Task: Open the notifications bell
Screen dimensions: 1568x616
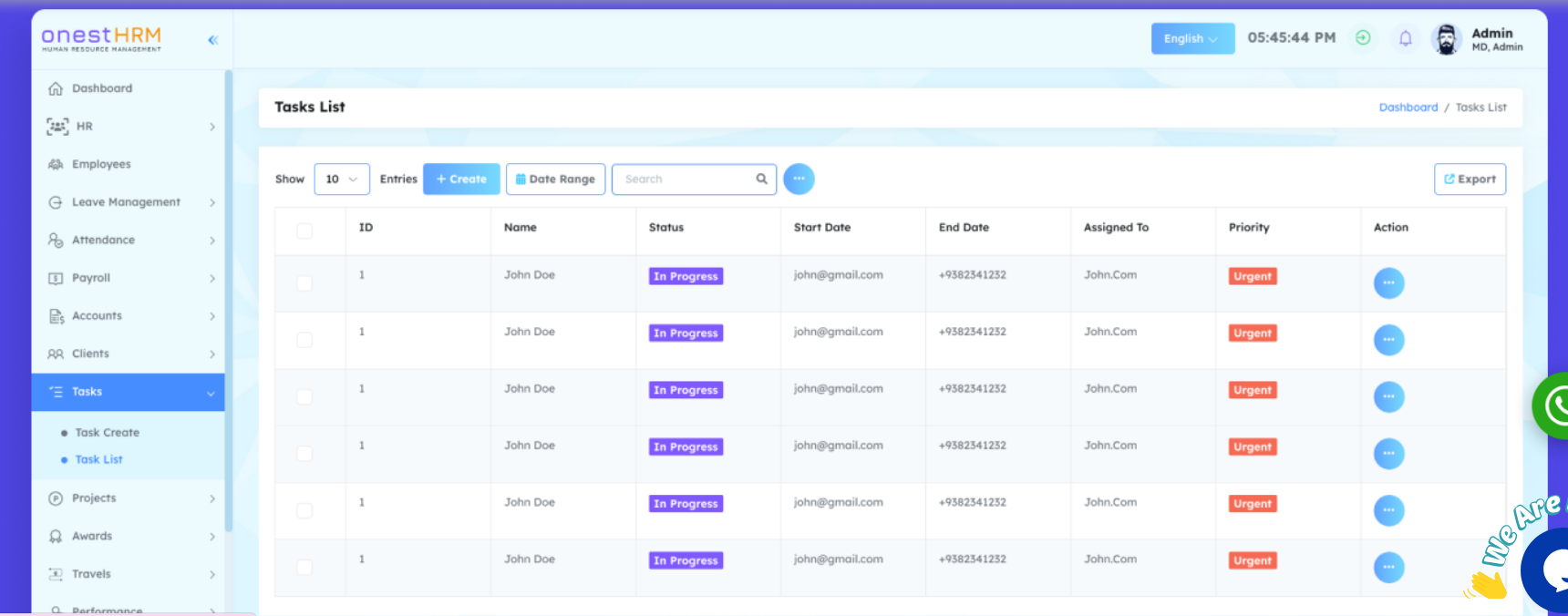Action: 1406,38
